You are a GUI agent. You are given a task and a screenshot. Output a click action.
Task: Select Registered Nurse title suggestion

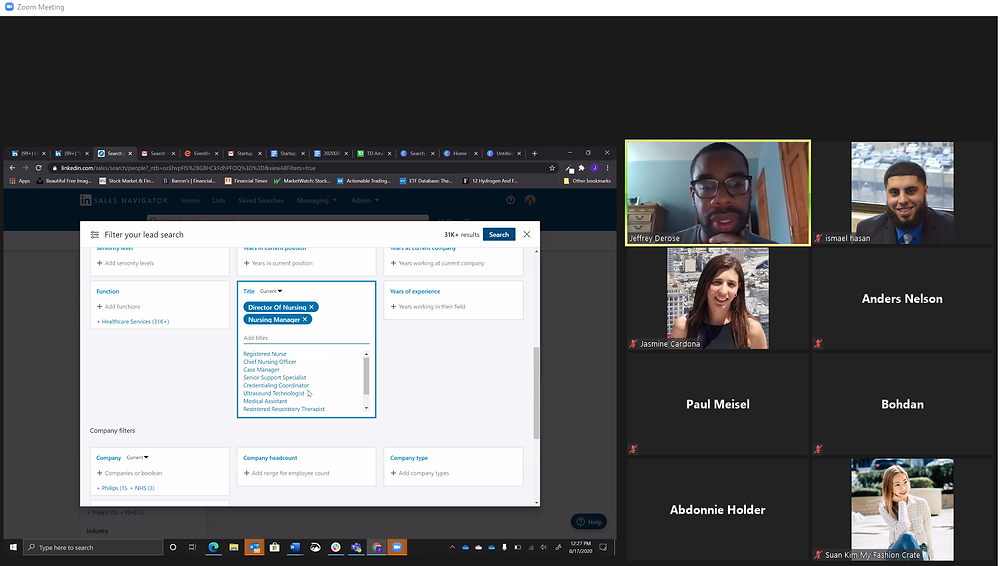tap(265, 354)
